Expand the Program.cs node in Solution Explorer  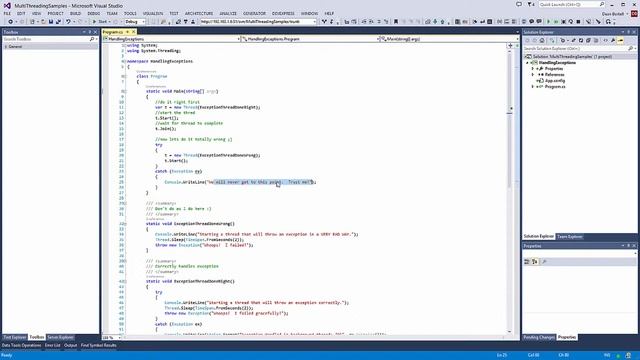533,87
